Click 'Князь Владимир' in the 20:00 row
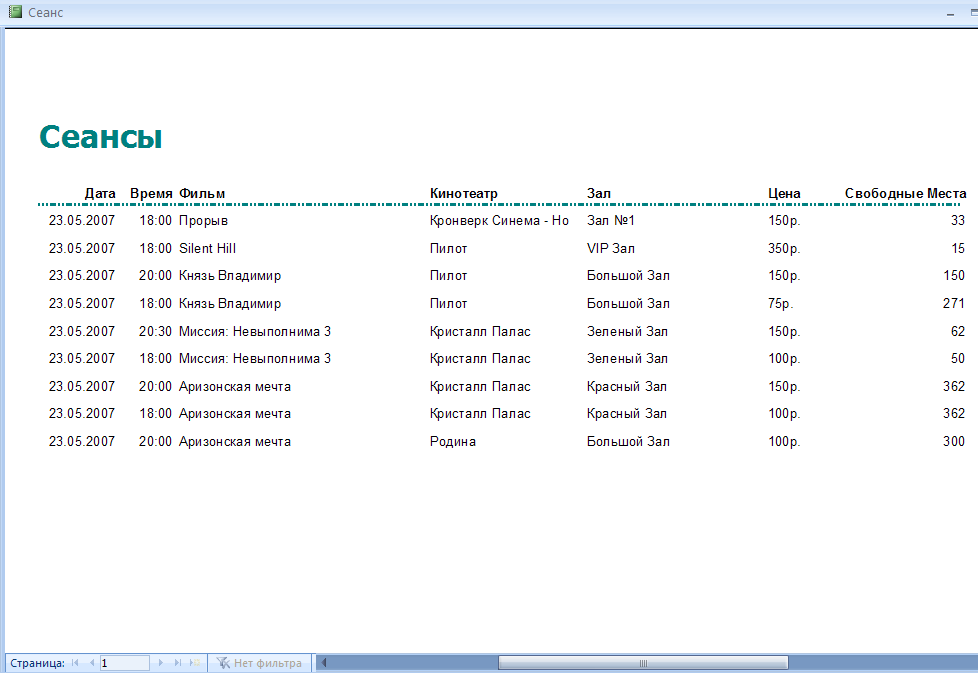The height and width of the screenshot is (673, 978). click(x=230, y=276)
